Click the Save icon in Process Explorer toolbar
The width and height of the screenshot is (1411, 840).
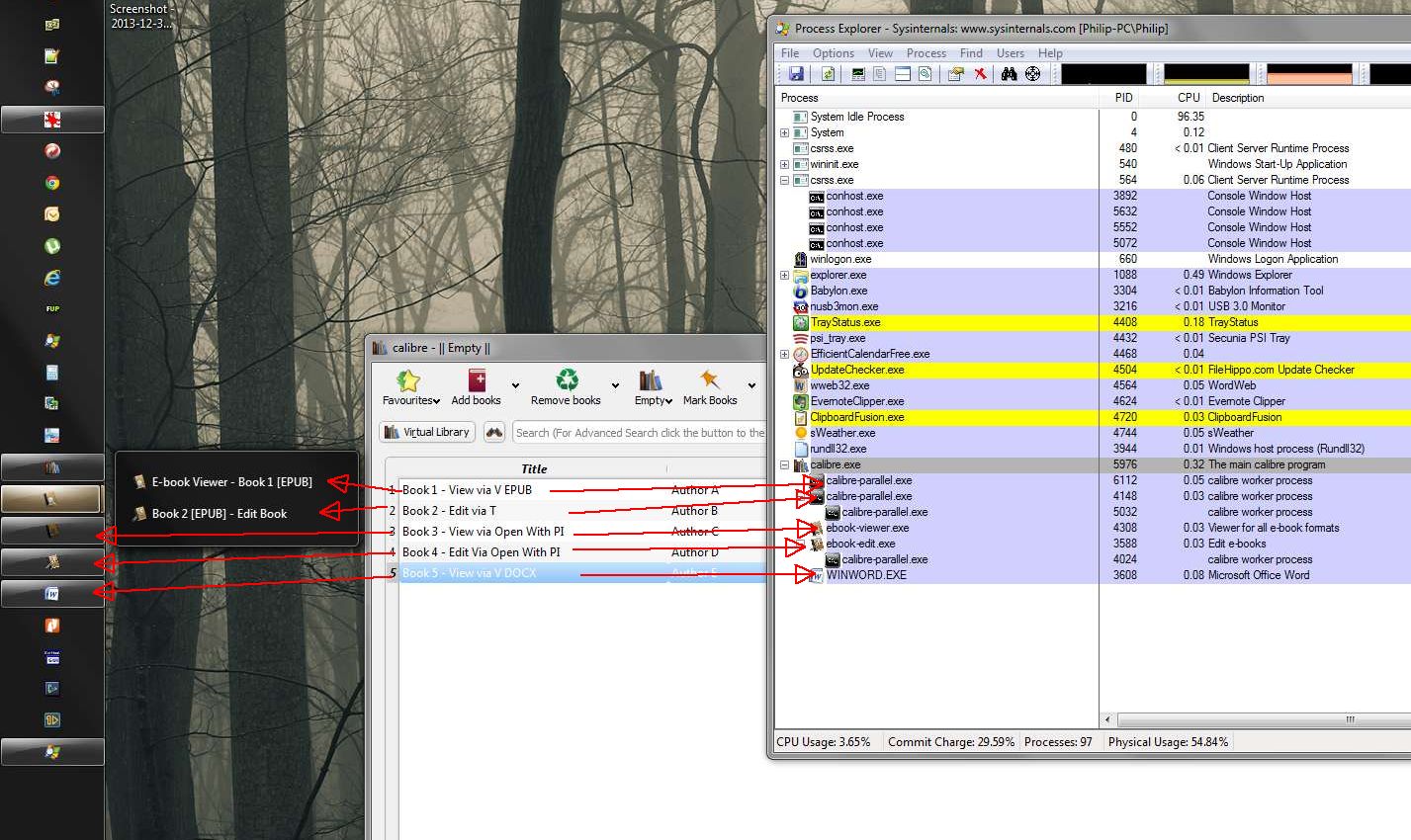[796, 74]
